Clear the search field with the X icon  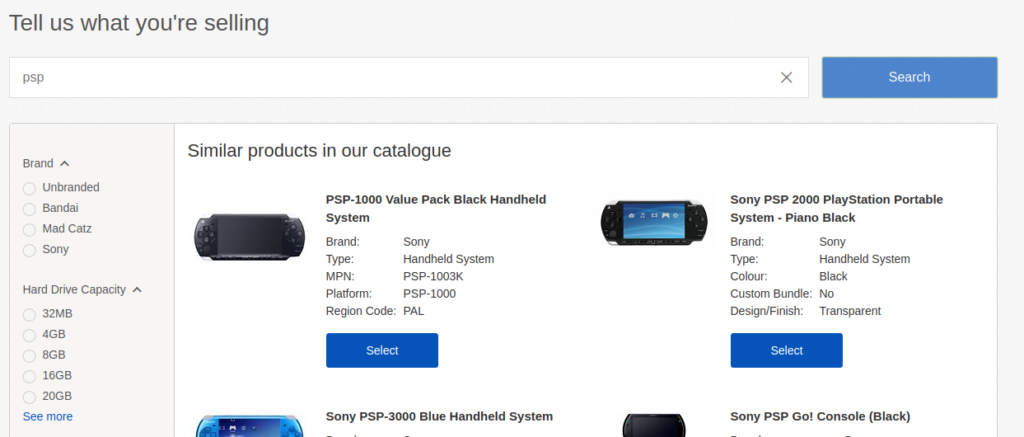point(786,78)
